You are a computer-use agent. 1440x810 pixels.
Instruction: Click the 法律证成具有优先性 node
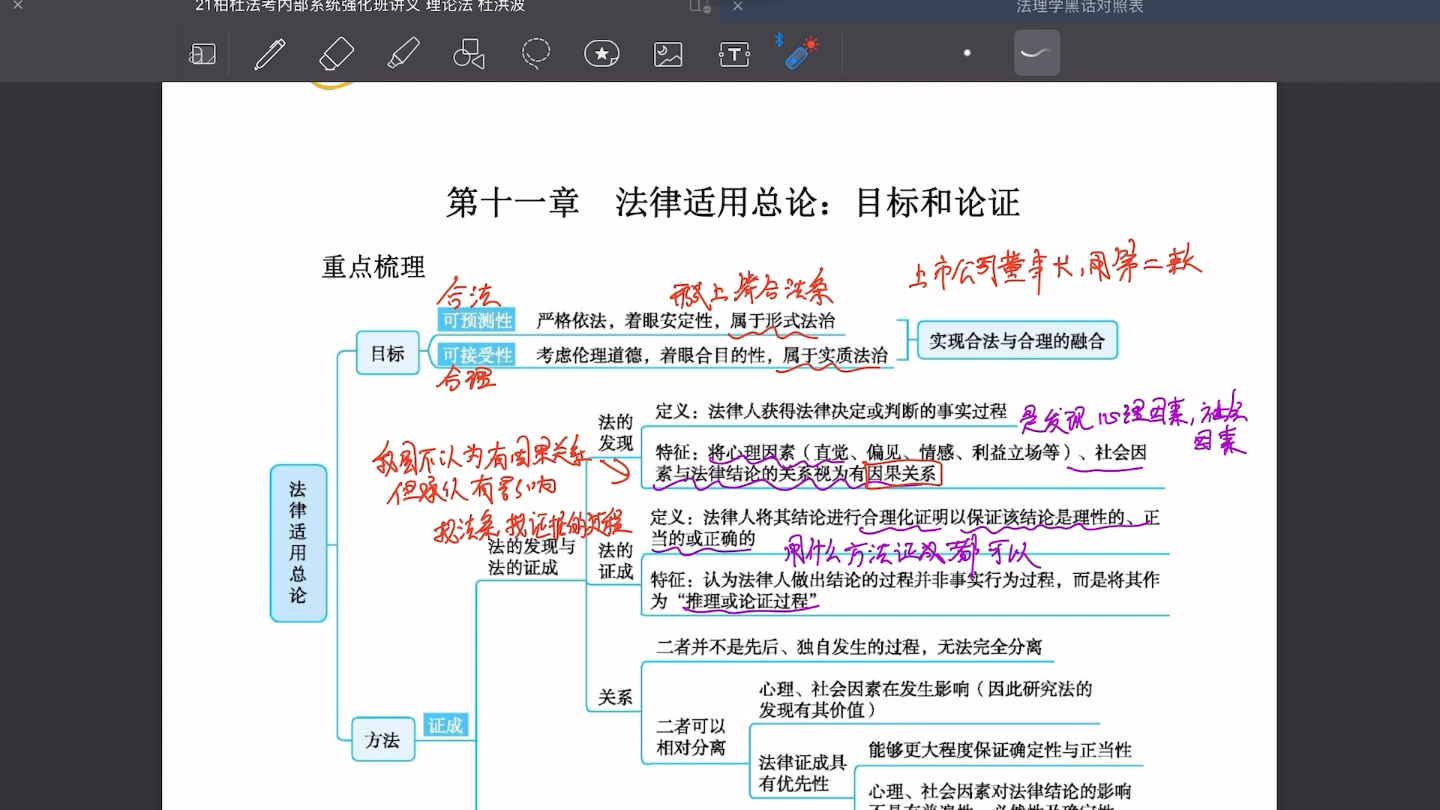click(803, 773)
